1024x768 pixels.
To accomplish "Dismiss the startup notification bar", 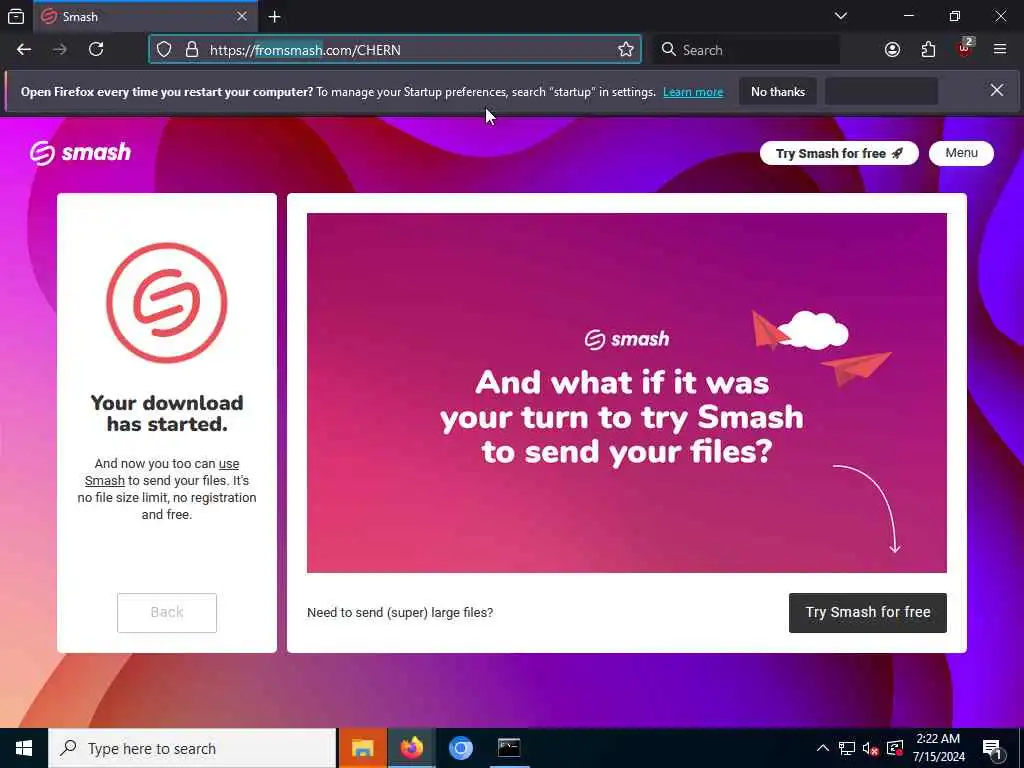I will pyautogui.click(x=997, y=90).
